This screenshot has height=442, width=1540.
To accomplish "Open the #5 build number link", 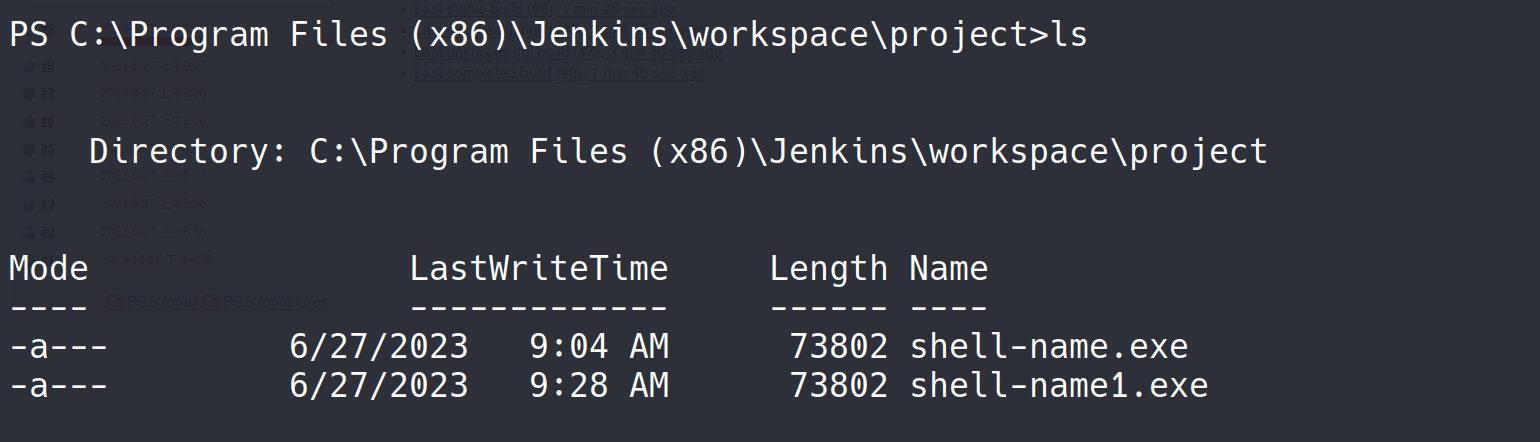I will coord(47,150).
